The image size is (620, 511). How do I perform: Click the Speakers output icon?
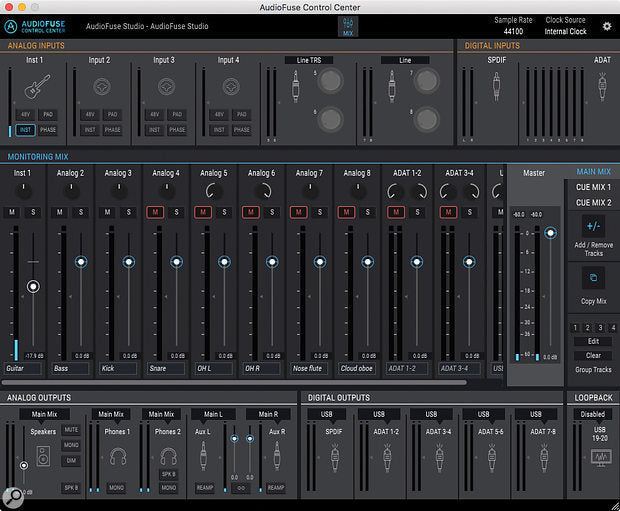tap(43, 456)
